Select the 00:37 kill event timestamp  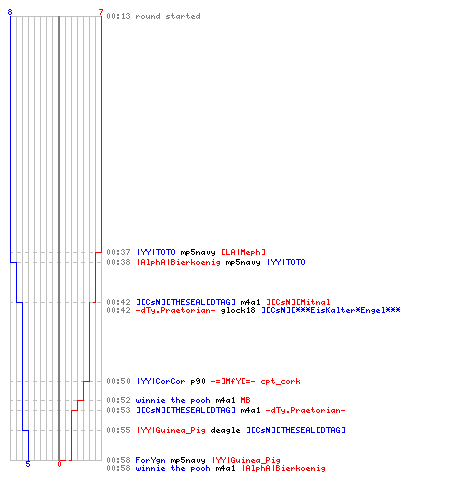118,252
